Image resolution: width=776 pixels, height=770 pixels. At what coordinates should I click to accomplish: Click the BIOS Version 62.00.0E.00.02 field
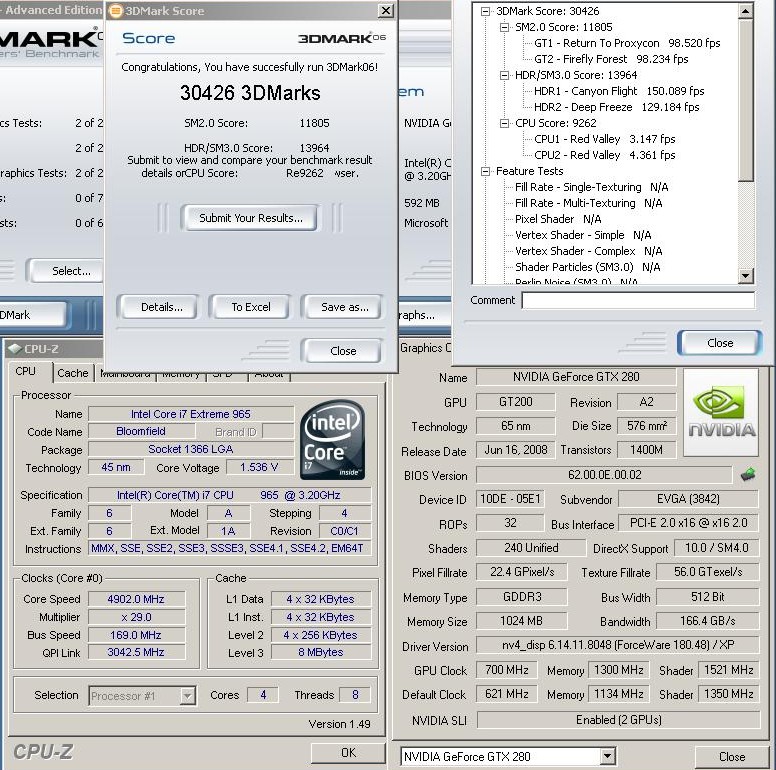(604, 475)
